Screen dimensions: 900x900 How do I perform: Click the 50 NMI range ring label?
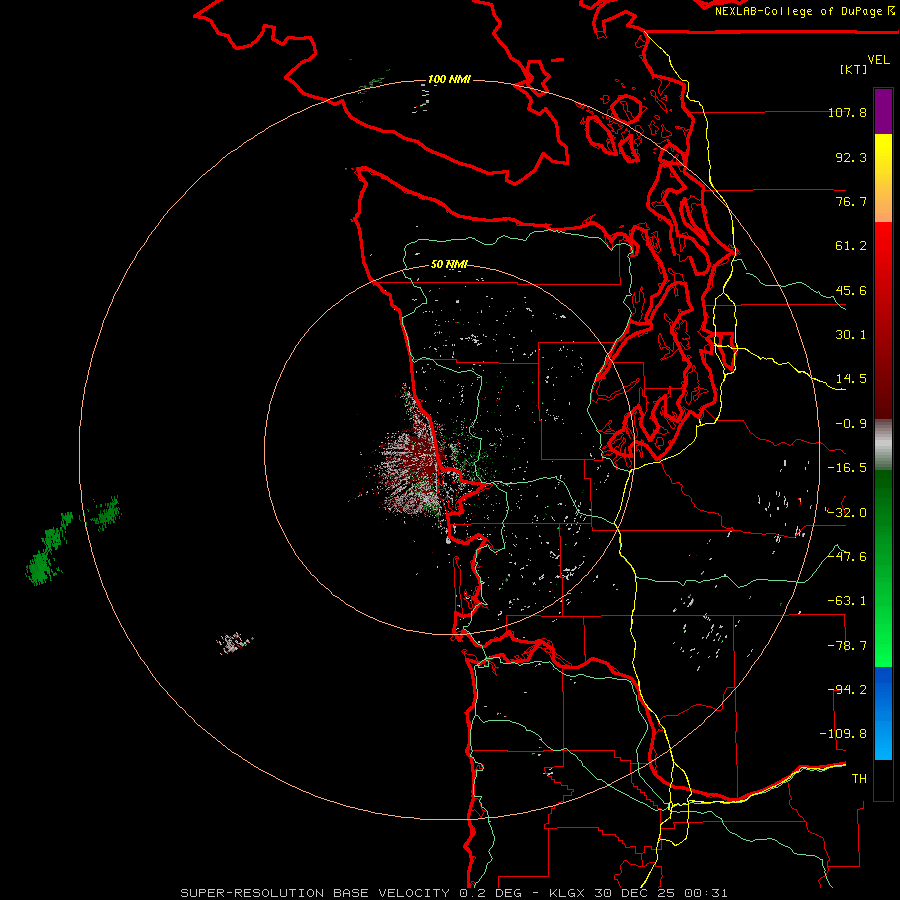[449, 264]
